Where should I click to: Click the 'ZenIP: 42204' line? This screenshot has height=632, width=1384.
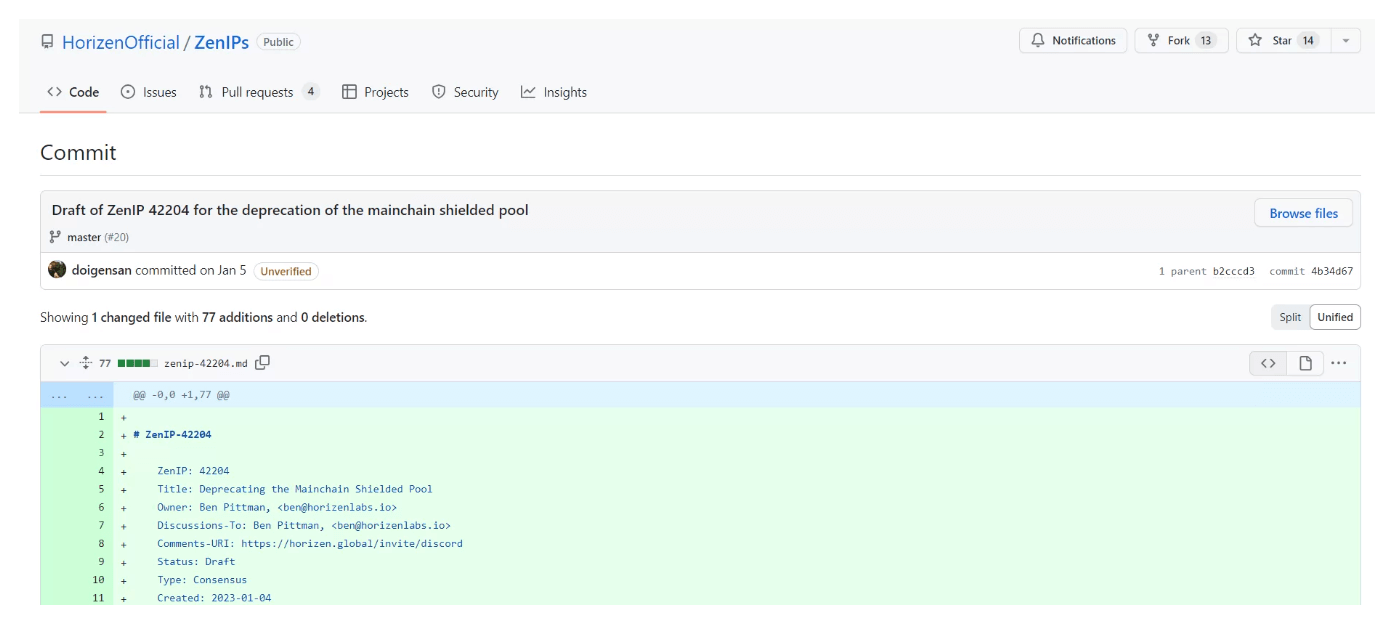click(193, 471)
